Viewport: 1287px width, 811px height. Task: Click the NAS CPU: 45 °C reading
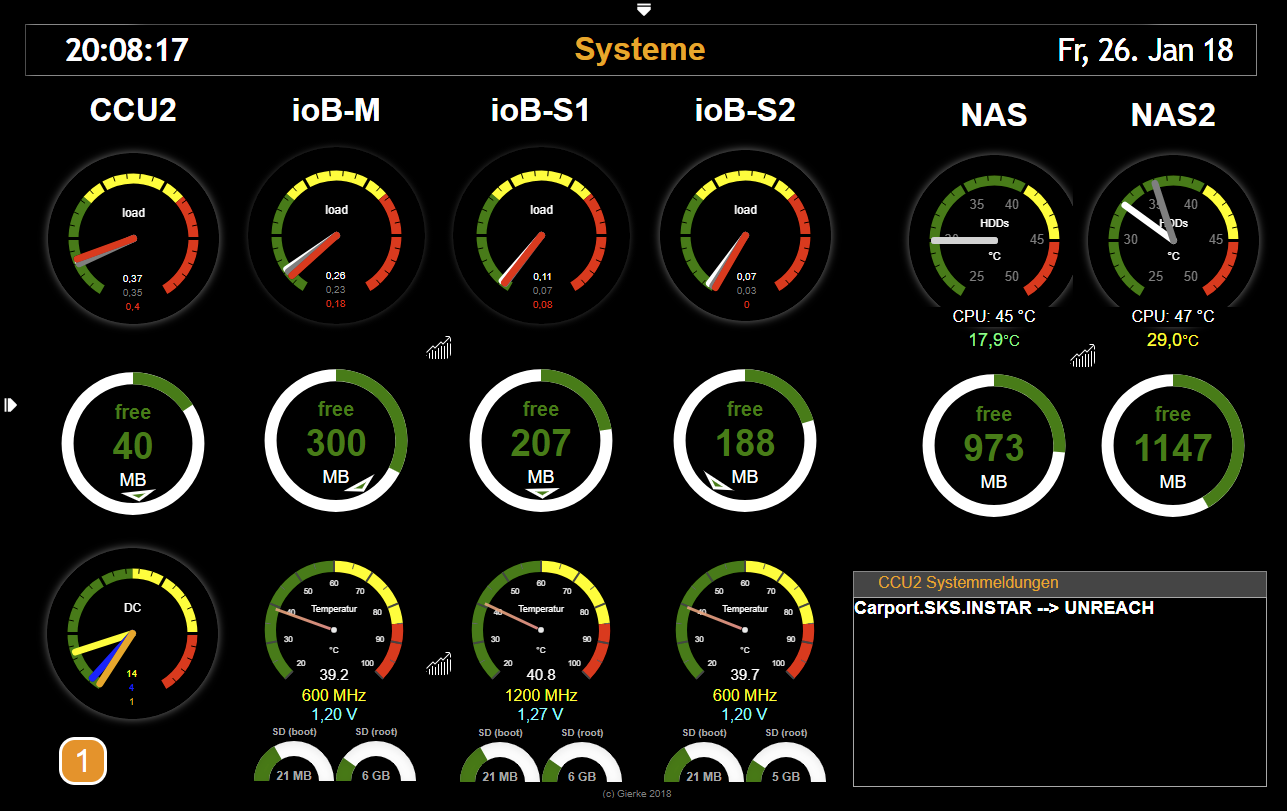[994, 316]
